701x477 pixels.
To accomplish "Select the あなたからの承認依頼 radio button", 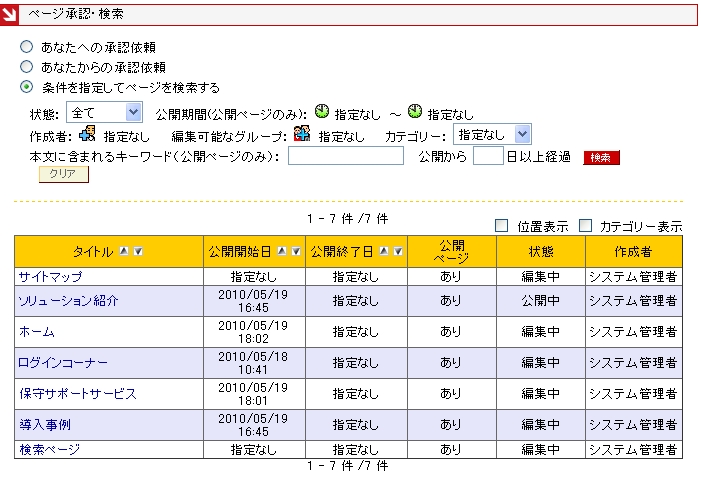I will pyautogui.click(x=27, y=67).
